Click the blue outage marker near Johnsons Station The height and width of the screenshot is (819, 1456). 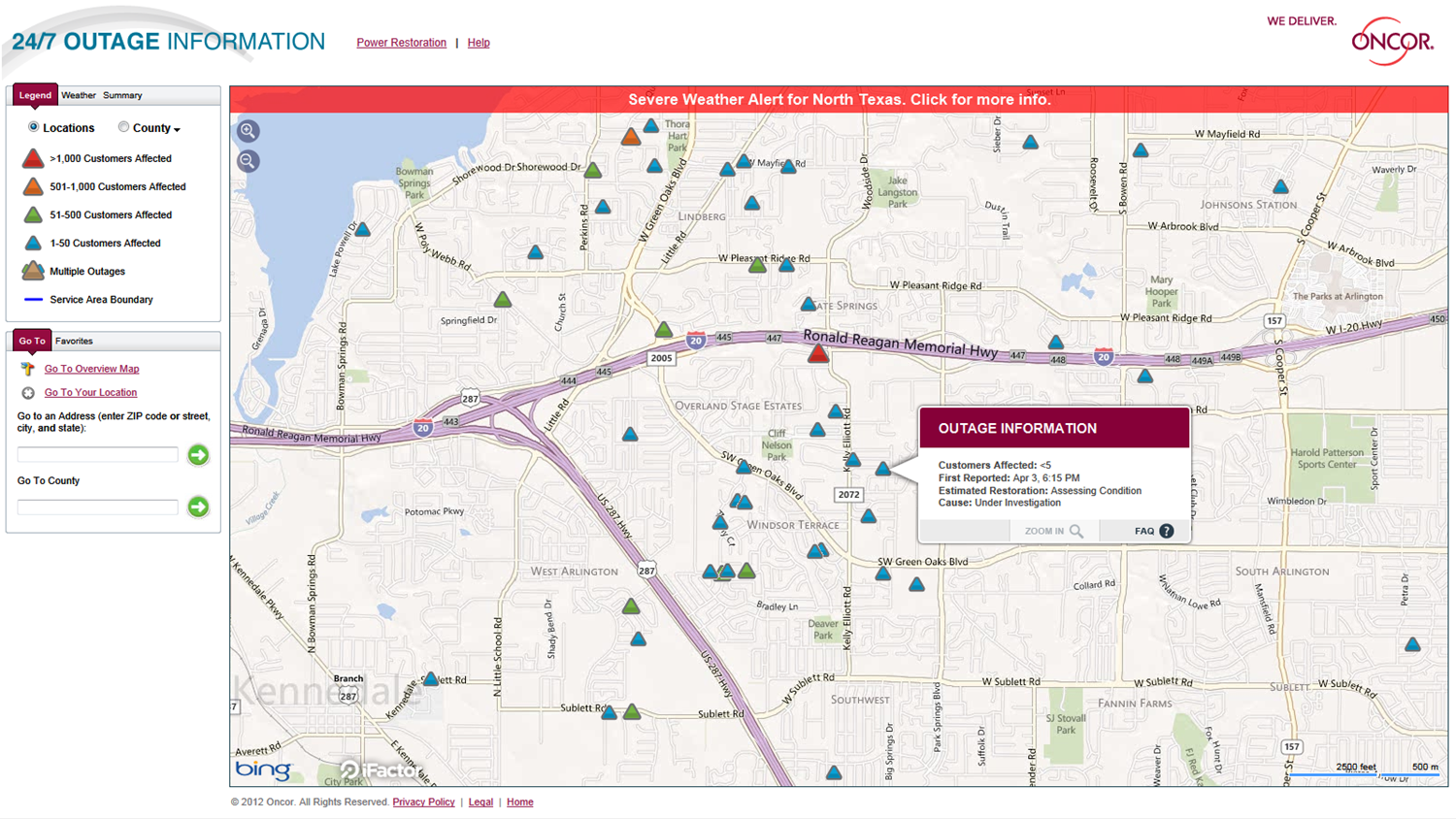(1280, 186)
